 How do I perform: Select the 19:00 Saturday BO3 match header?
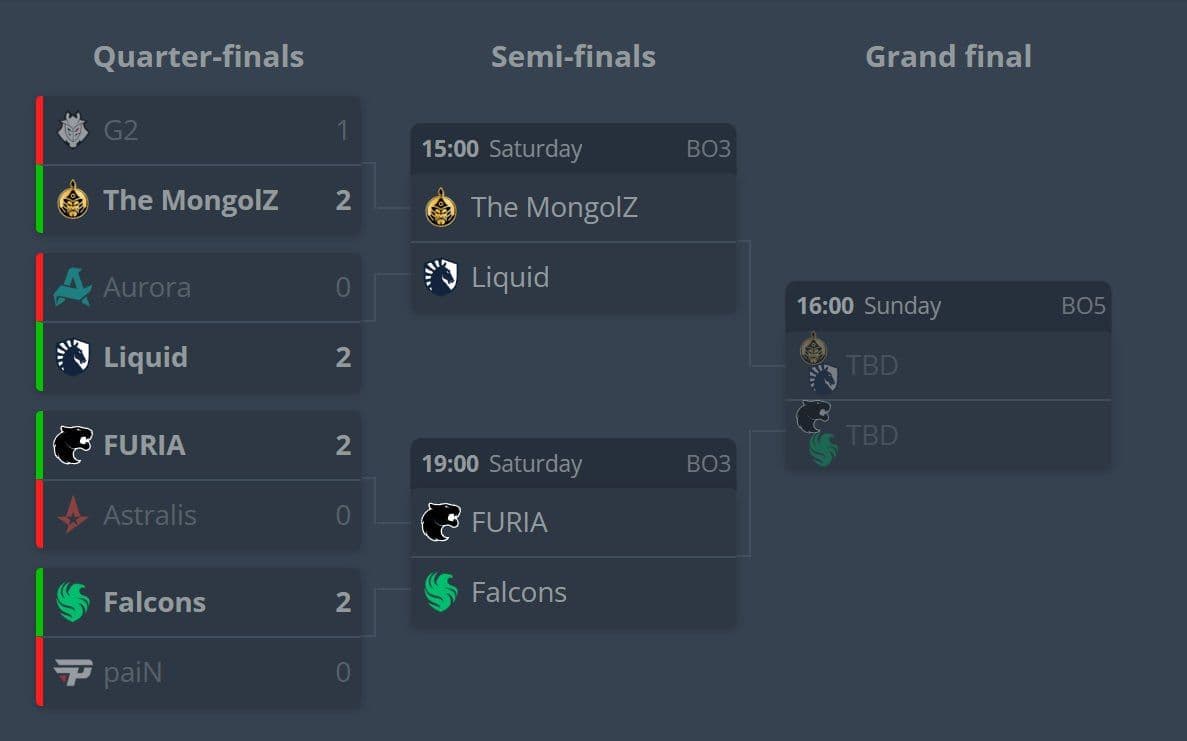(573, 463)
